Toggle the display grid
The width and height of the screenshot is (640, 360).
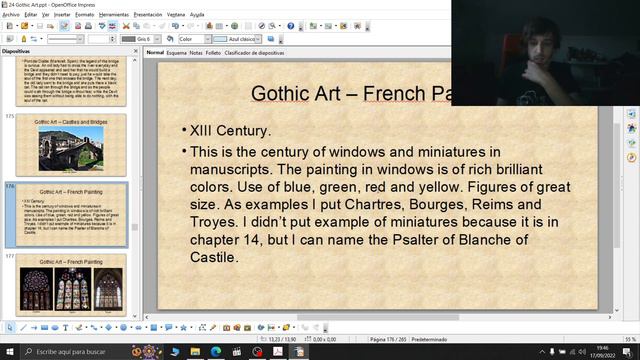coord(249,26)
